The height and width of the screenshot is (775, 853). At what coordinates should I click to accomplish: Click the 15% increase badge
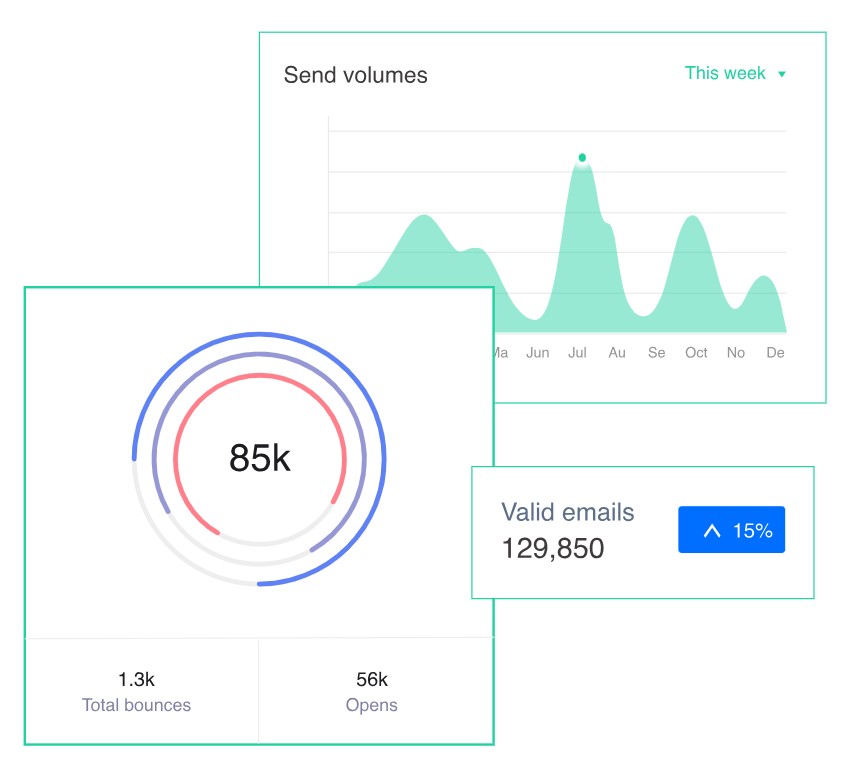pyautogui.click(x=731, y=529)
